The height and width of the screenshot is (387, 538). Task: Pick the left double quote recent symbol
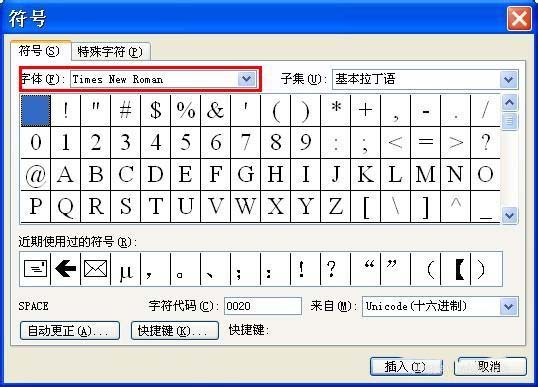[366, 269]
